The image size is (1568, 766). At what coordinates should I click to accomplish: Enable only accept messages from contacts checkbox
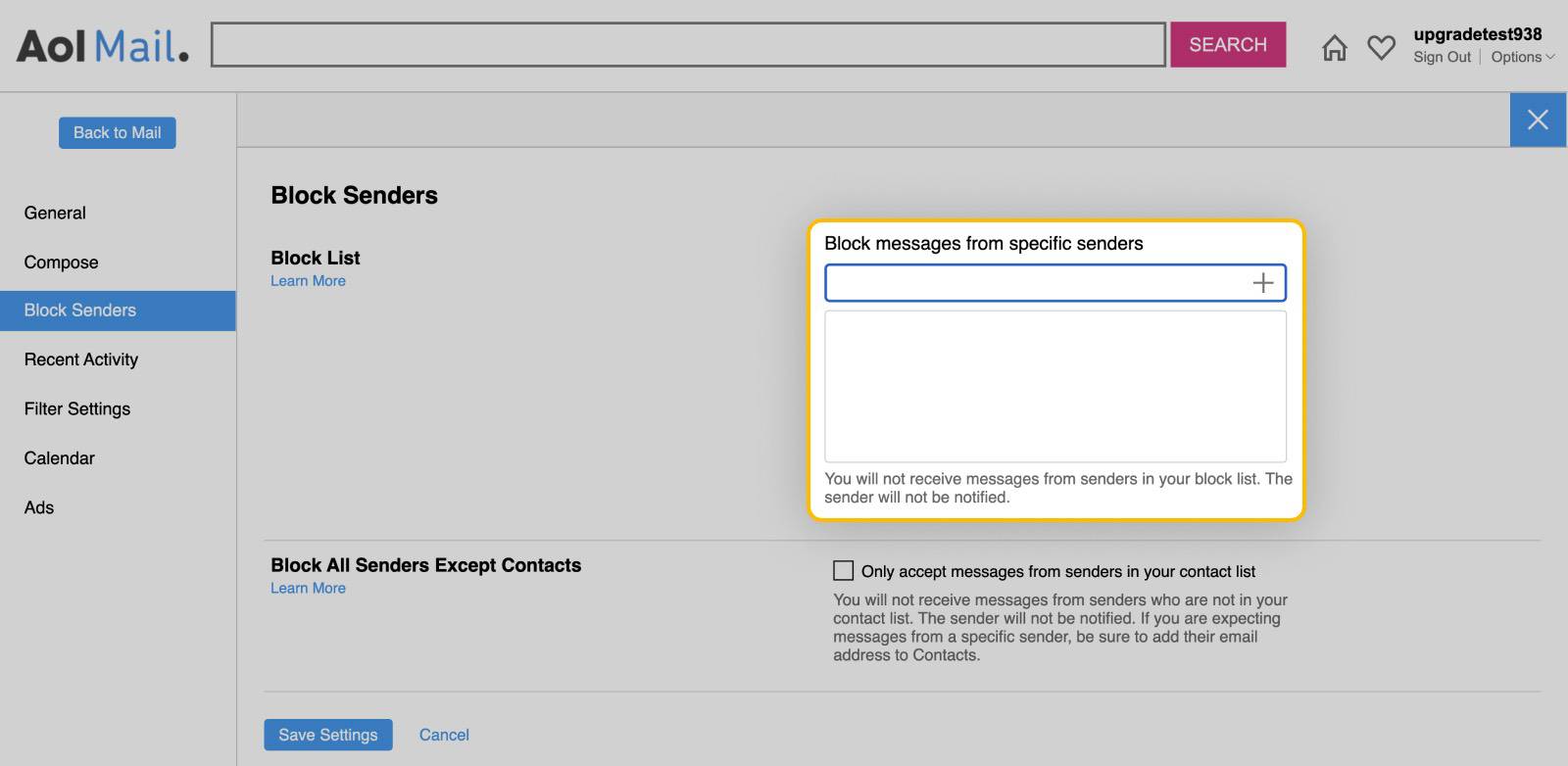pos(843,570)
